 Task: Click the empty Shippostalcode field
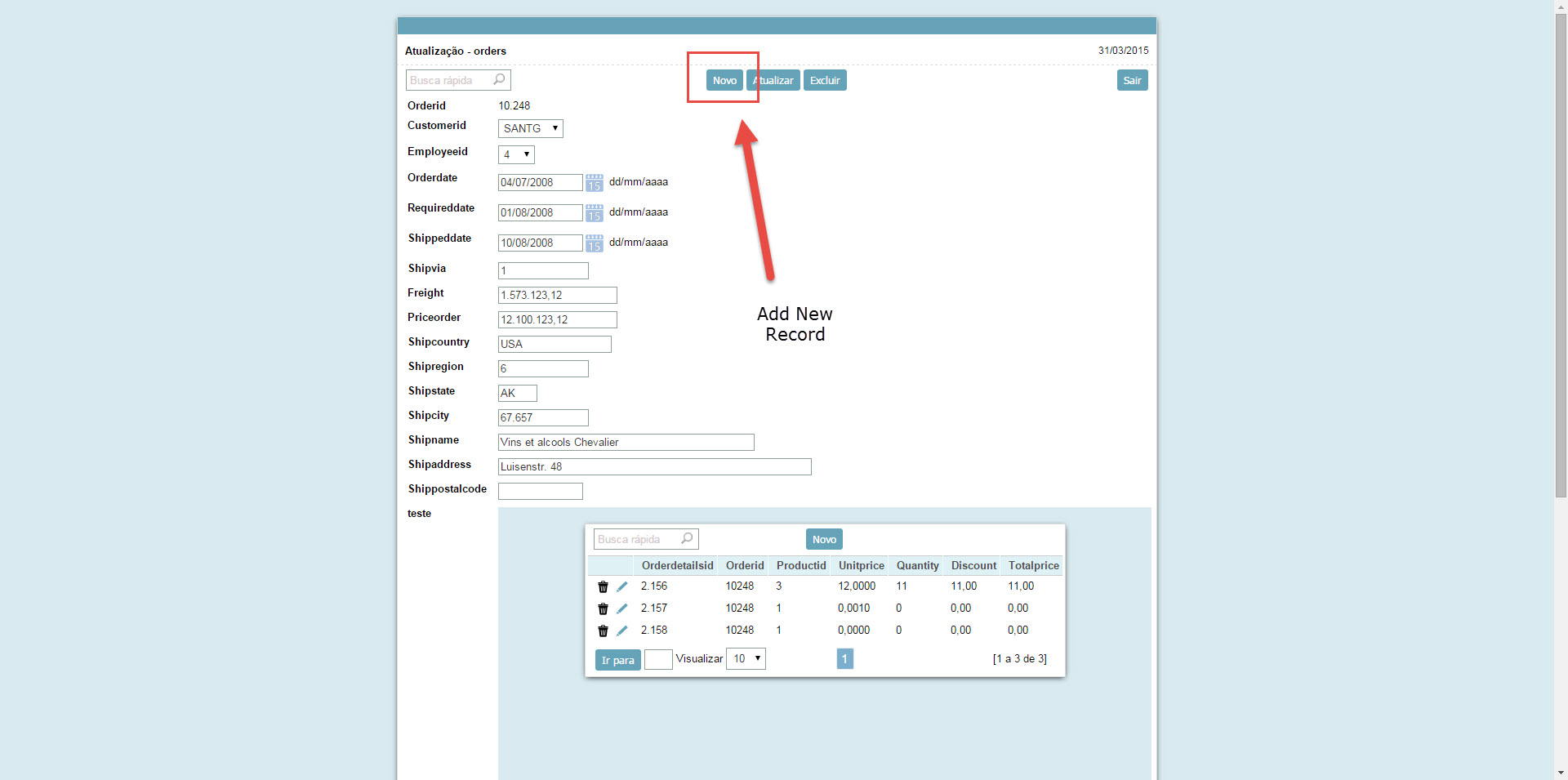pyautogui.click(x=541, y=491)
